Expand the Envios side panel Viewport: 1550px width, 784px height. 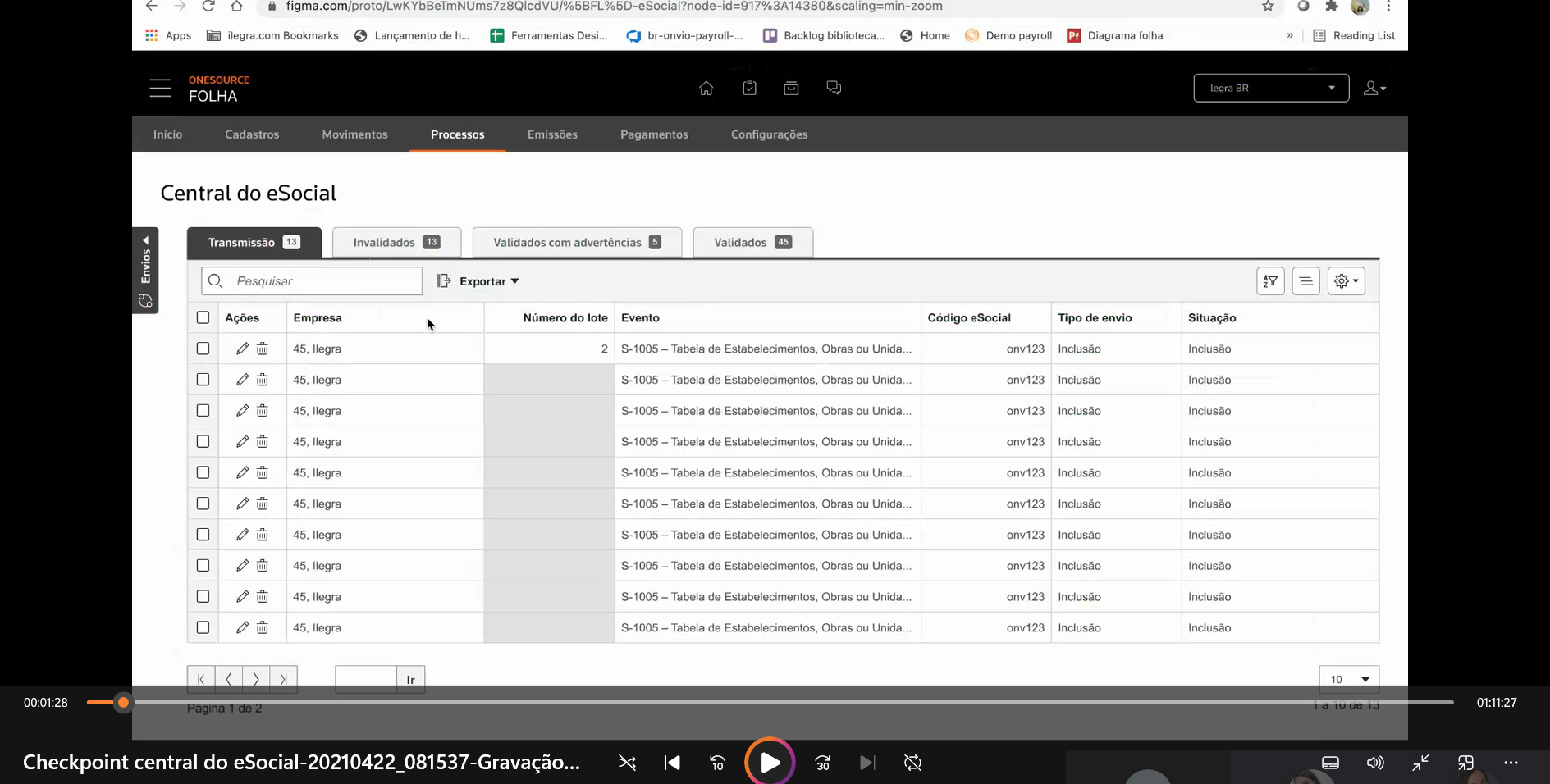145,270
